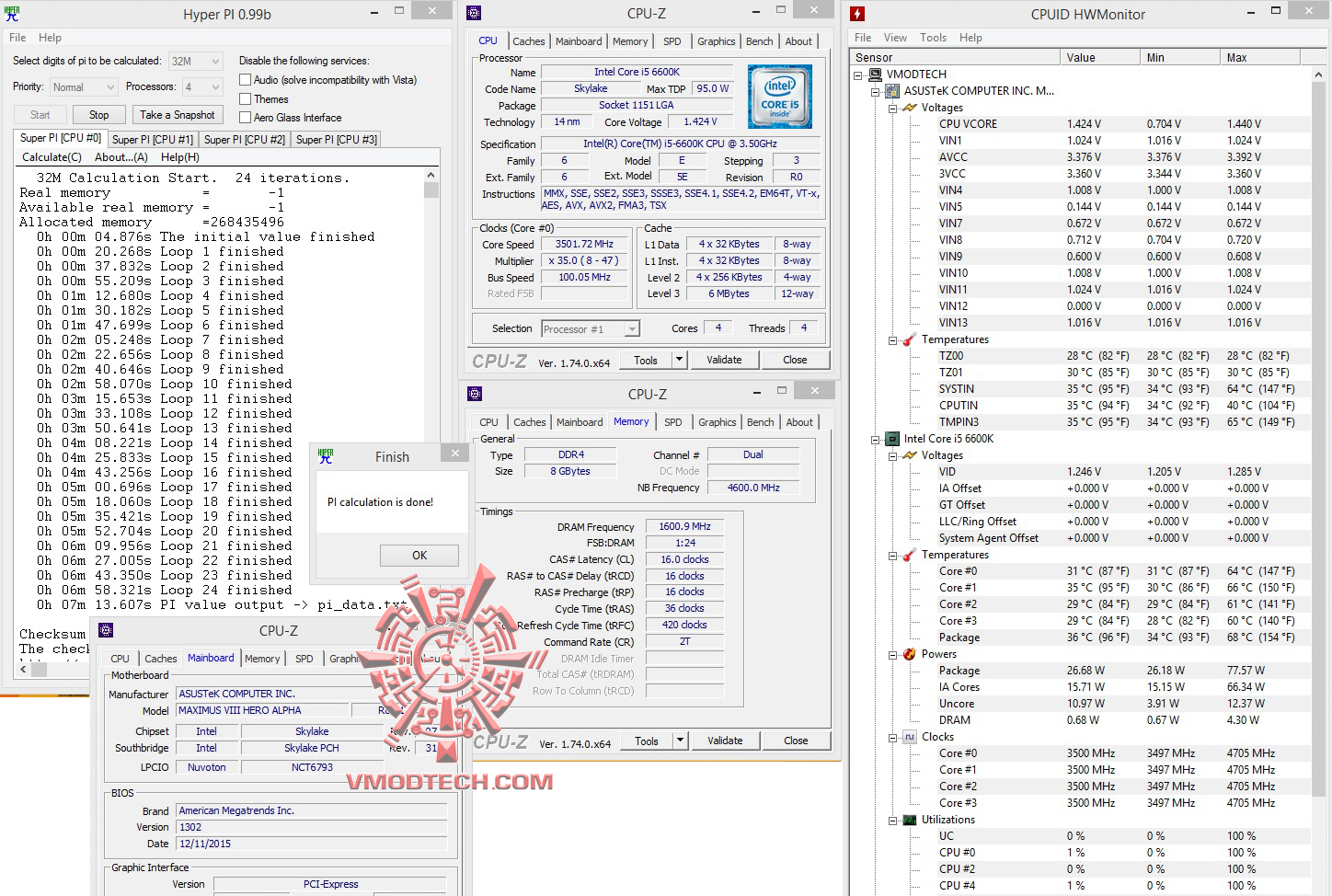This screenshot has width=1332, height=896.
Task: Click the Value column header in HWMonitor
Action: 1099,57
